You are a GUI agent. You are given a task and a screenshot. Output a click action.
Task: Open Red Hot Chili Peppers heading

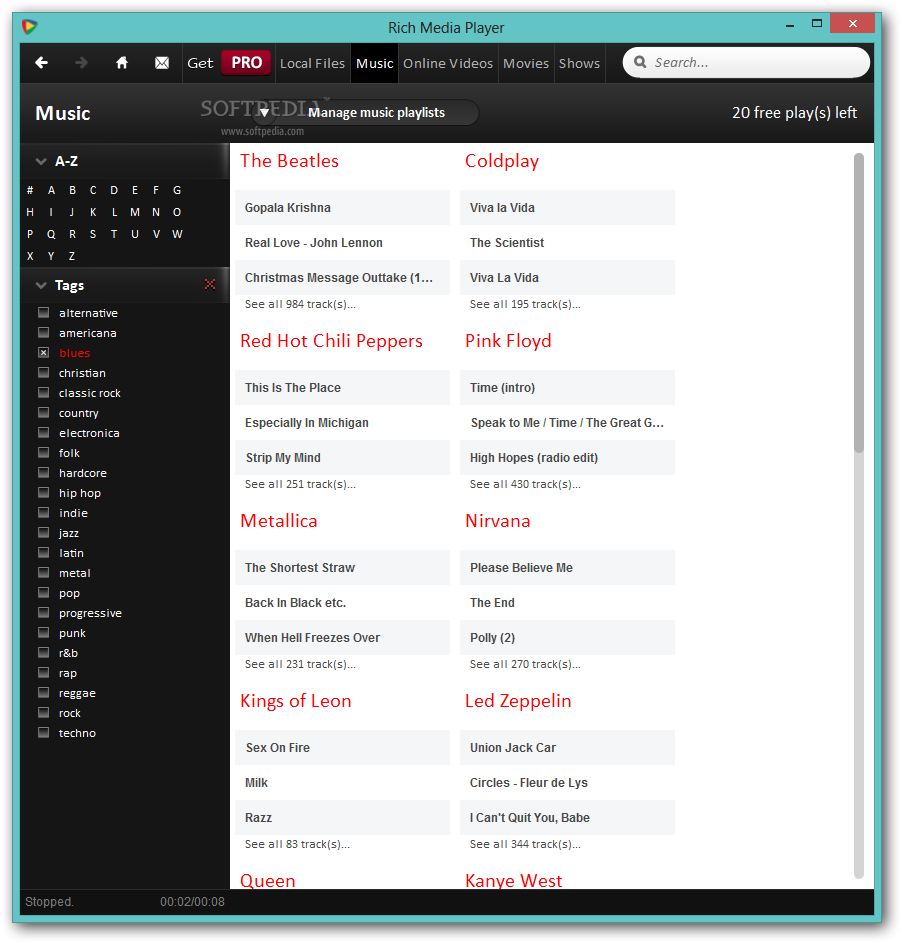[331, 341]
